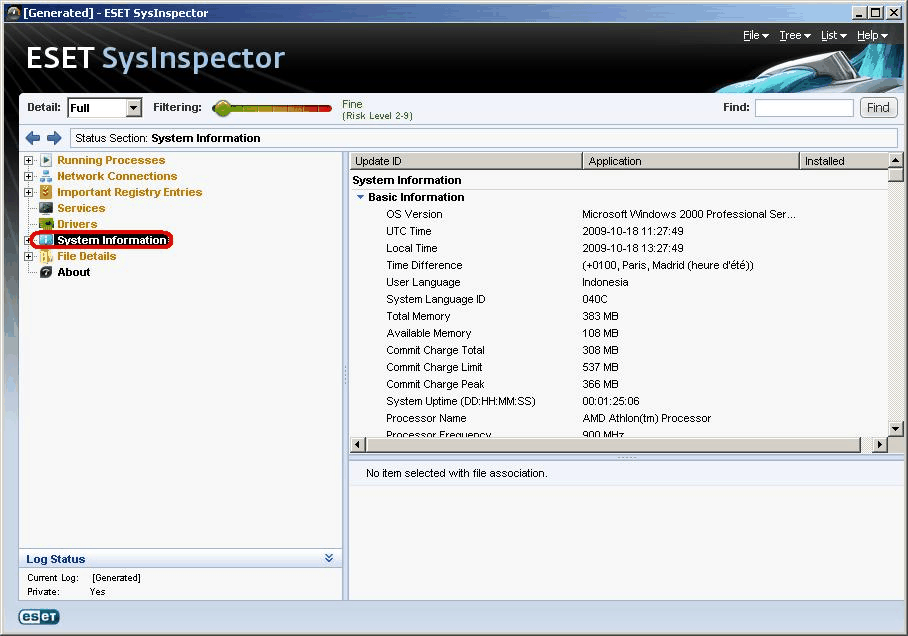Select the System Language ID row
Screen dimensions: 908x636
point(619,299)
